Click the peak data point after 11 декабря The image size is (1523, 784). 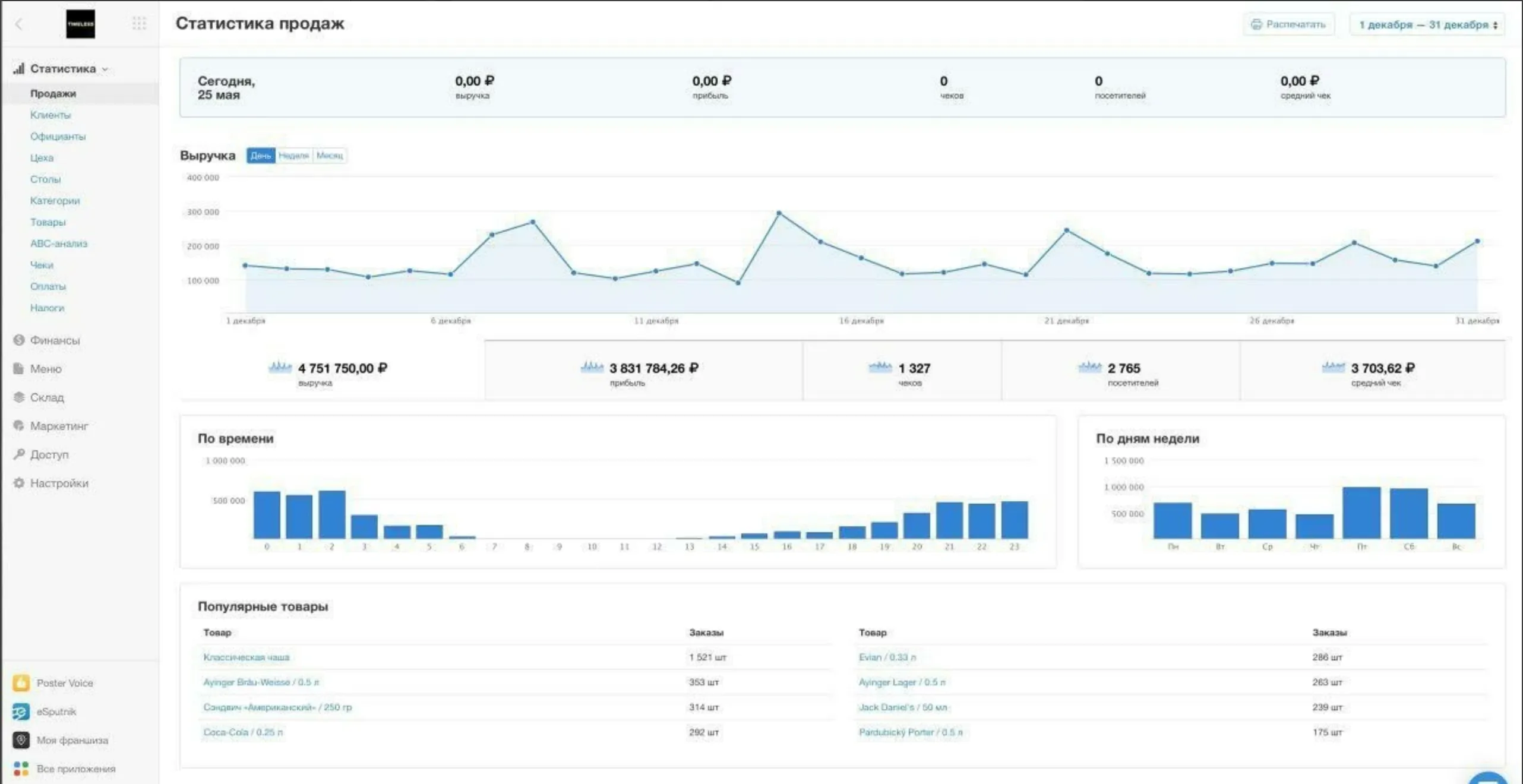point(779,213)
